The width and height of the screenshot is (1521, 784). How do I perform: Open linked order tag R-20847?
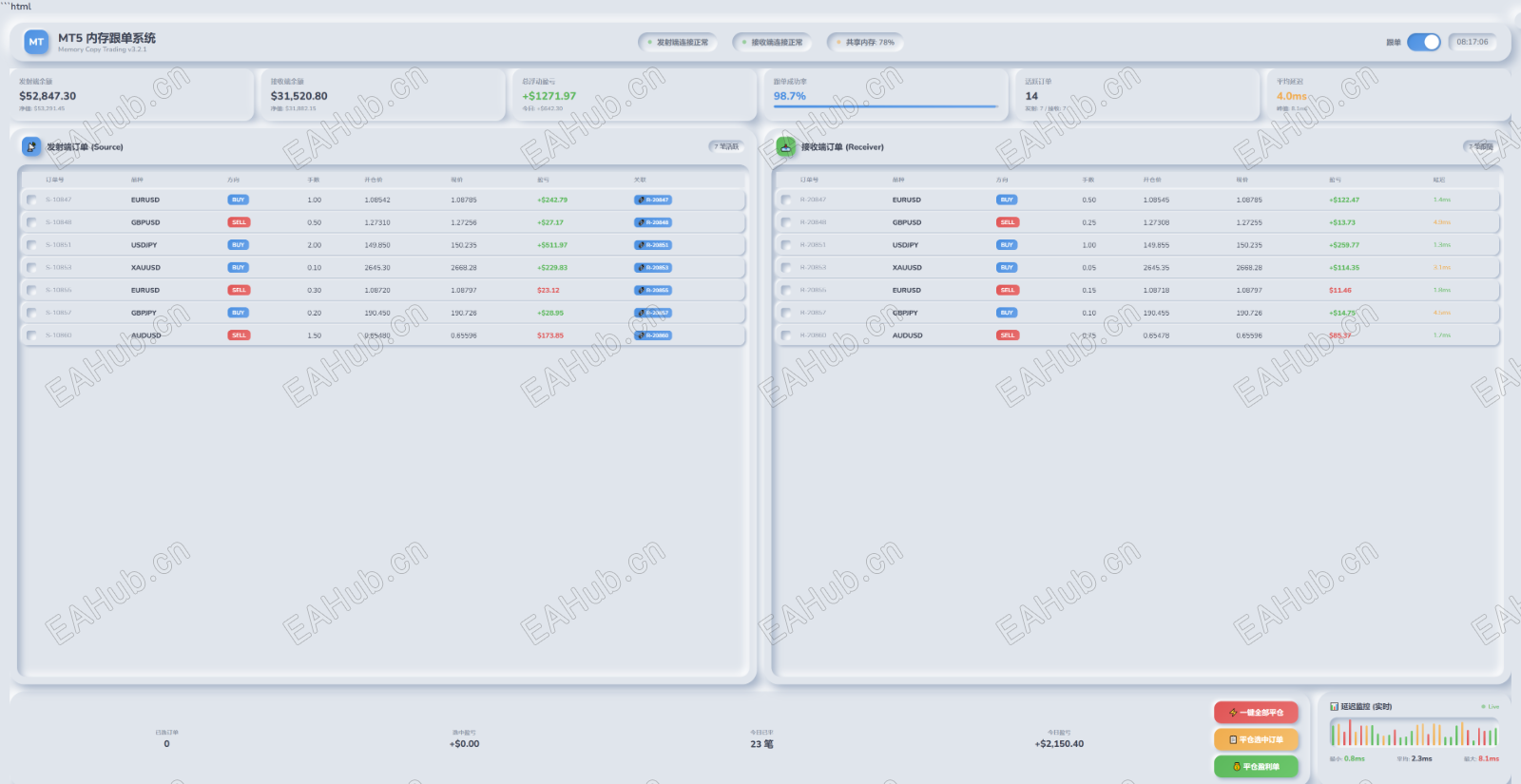pyautogui.click(x=653, y=200)
